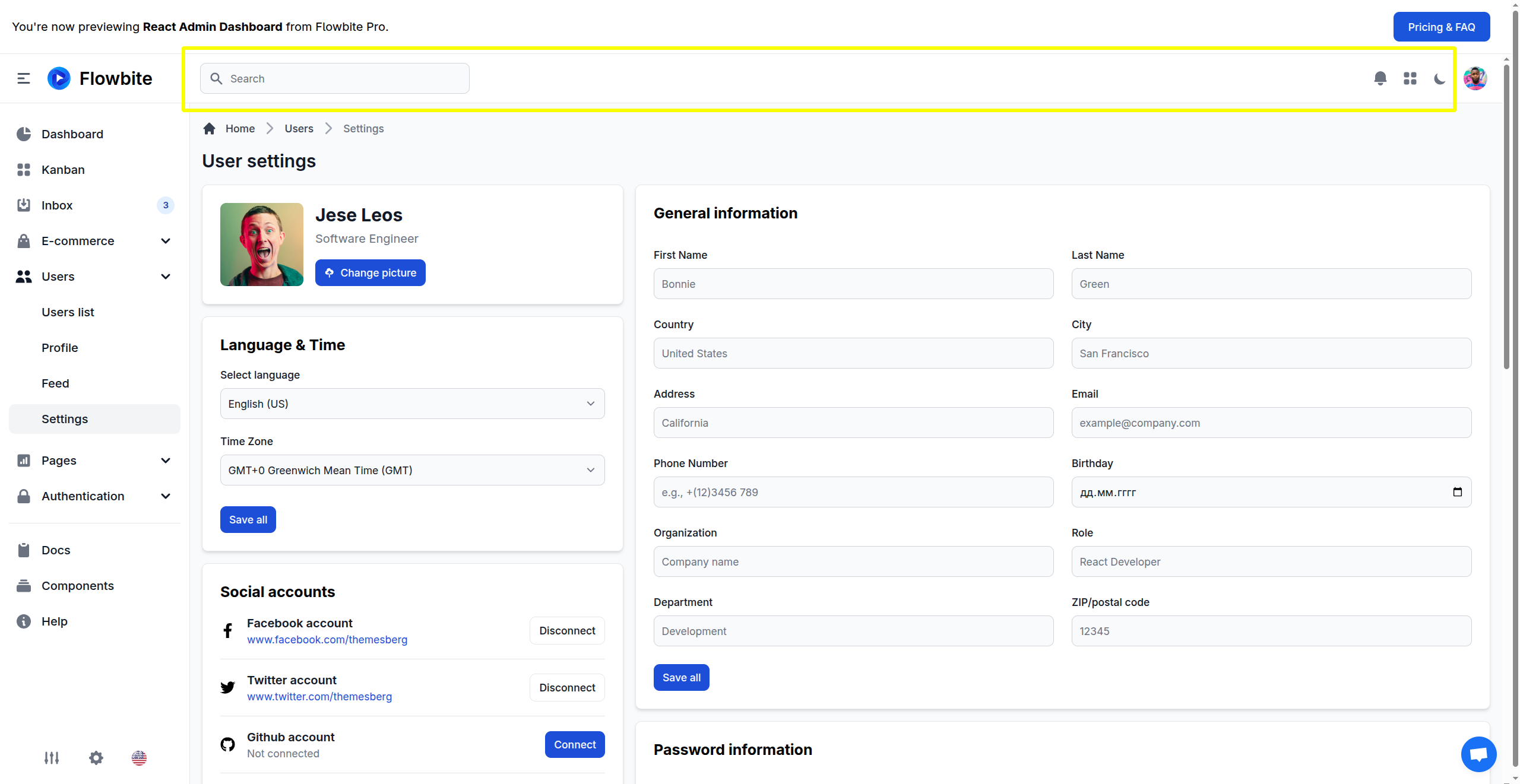Viewport: 1520px width, 784px height.
Task: Click the Change picture button
Action: point(370,273)
